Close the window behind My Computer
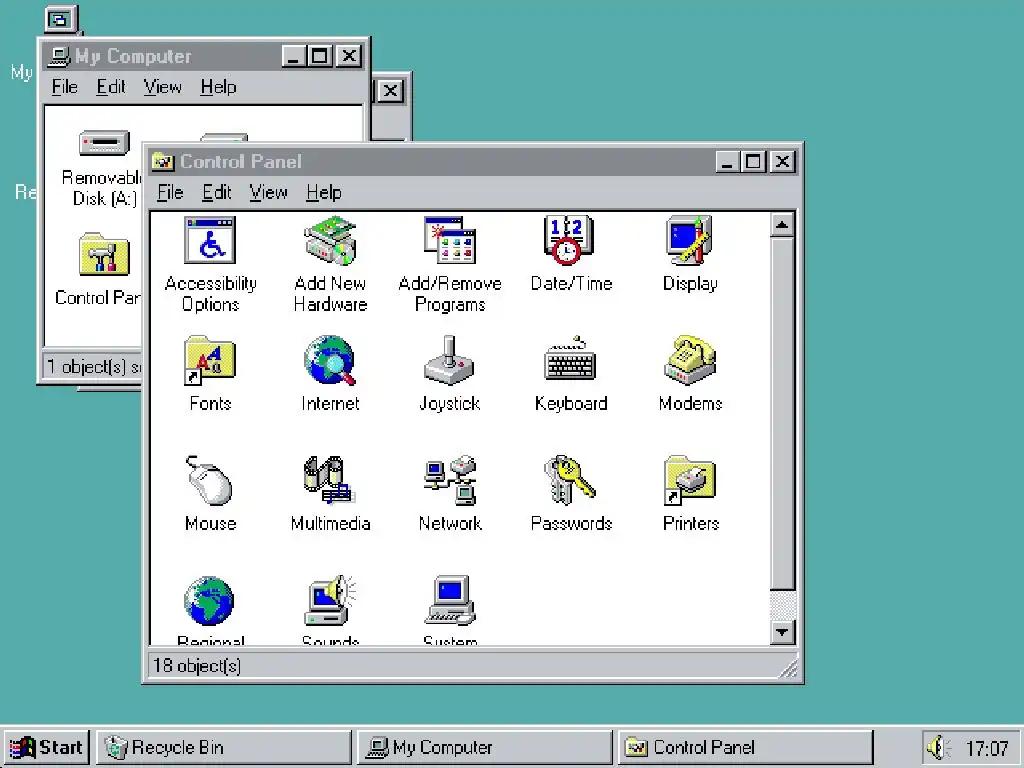 click(391, 91)
